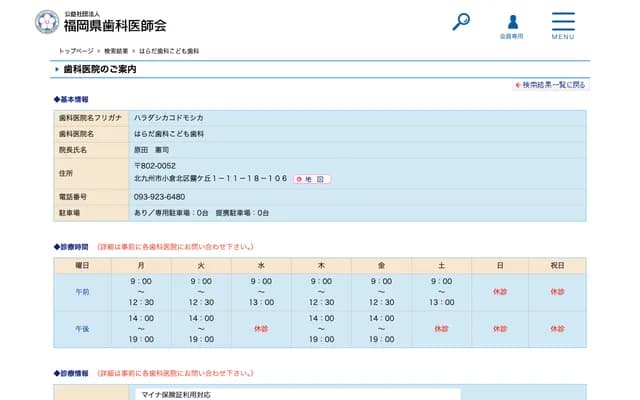Click the 祝日 column header
Image resolution: width=640 pixels, height=400 pixels.
557,265
